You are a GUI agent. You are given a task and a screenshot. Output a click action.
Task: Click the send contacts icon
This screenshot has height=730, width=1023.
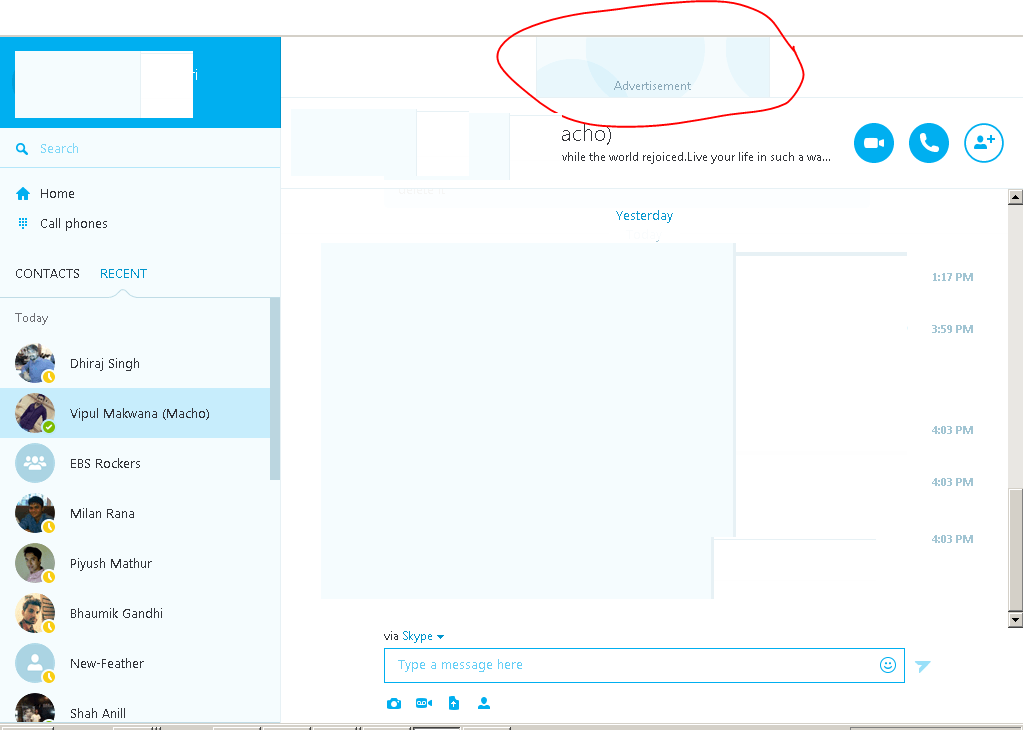pos(484,703)
